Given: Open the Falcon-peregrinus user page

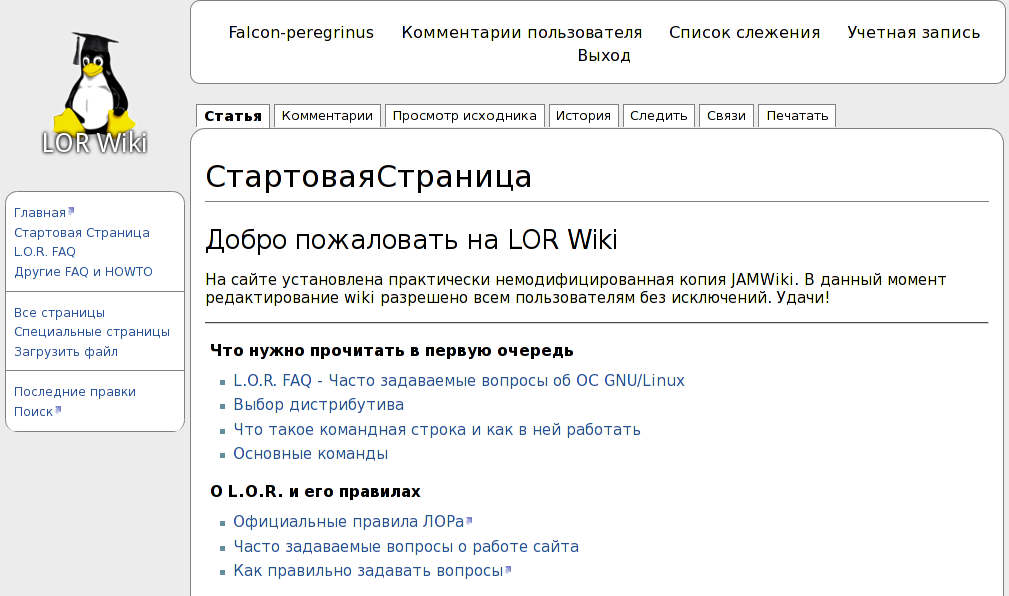Looking at the screenshot, I should tap(300, 32).
